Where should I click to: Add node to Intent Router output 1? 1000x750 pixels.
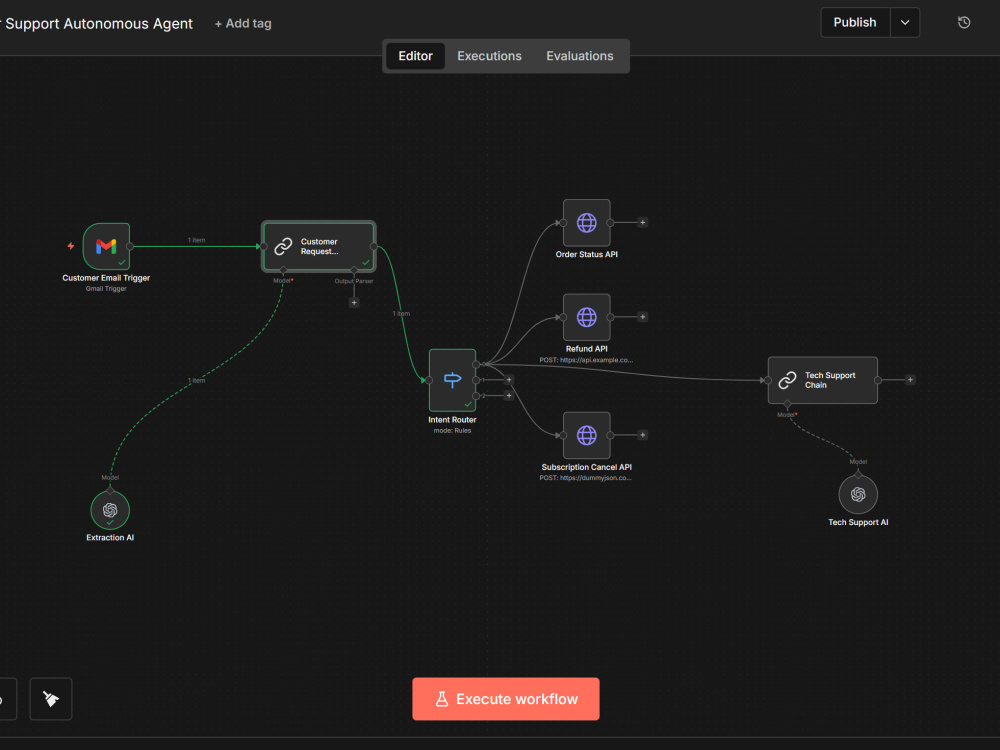coord(509,380)
